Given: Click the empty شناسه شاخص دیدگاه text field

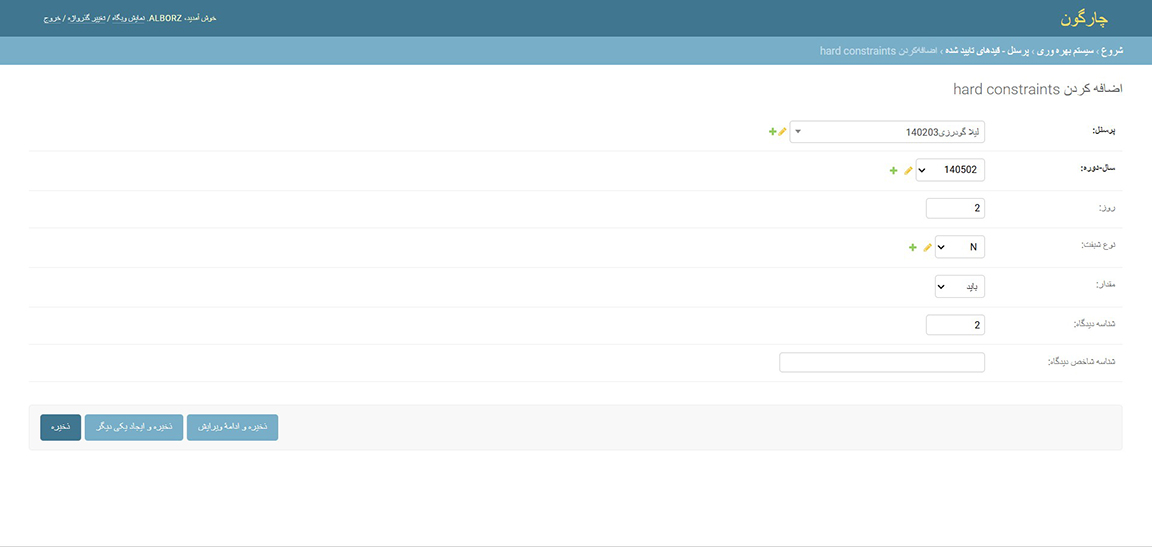Looking at the screenshot, I should (x=882, y=362).
